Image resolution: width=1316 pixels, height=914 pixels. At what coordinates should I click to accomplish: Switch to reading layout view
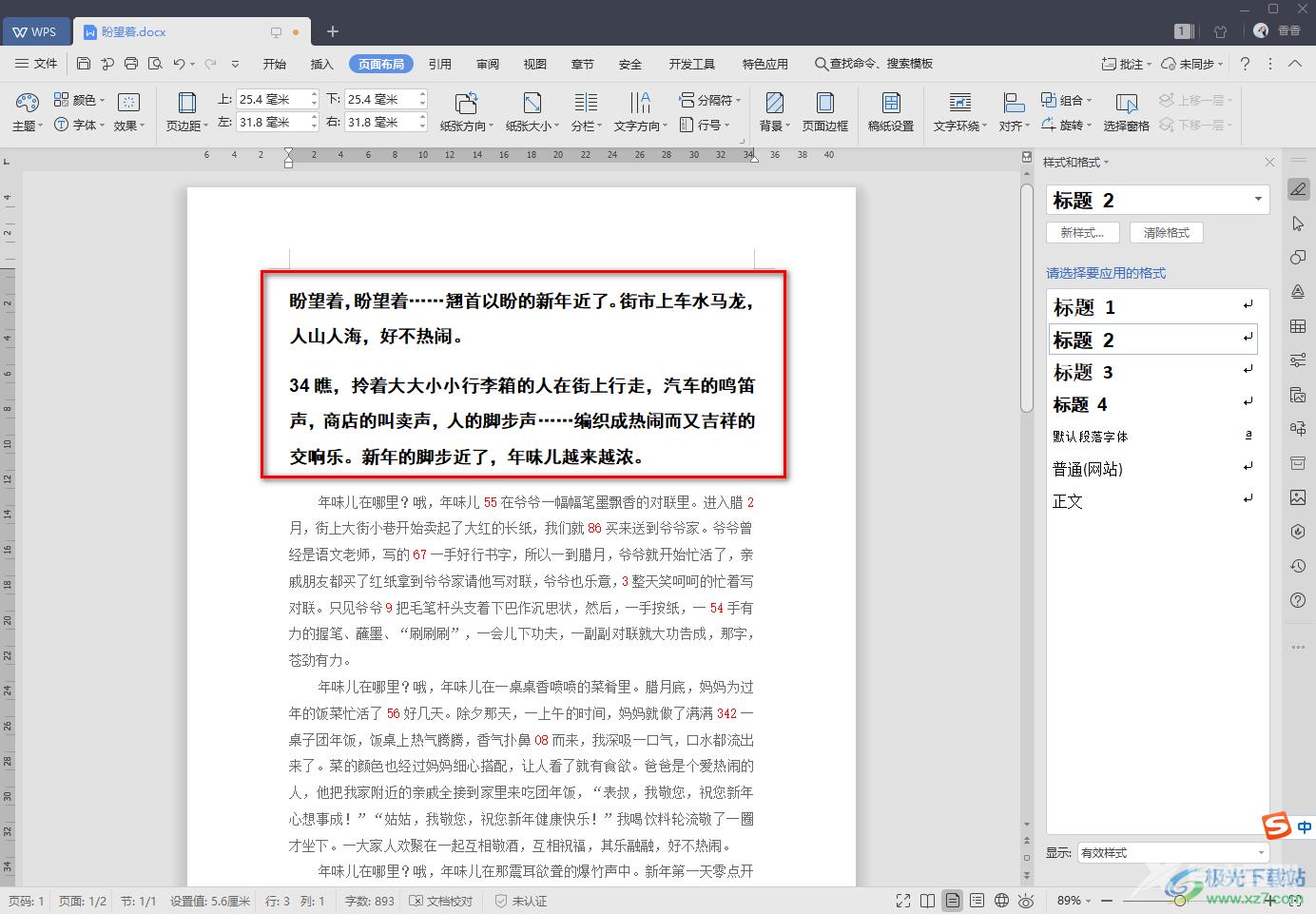pyautogui.click(x=928, y=901)
